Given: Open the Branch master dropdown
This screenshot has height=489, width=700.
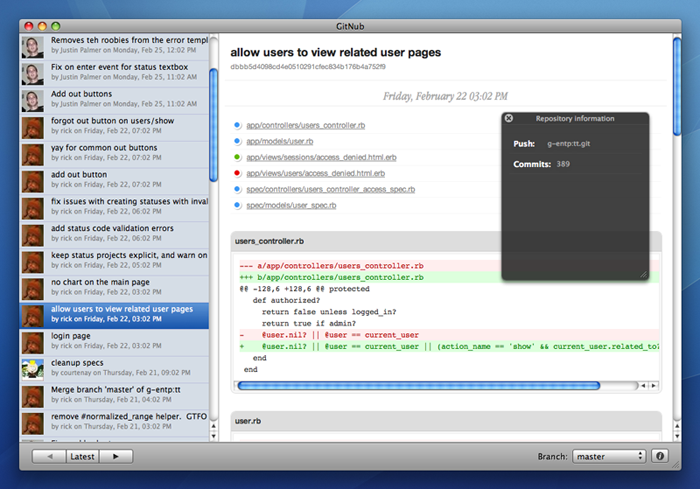Looking at the screenshot, I should tap(609, 456).
